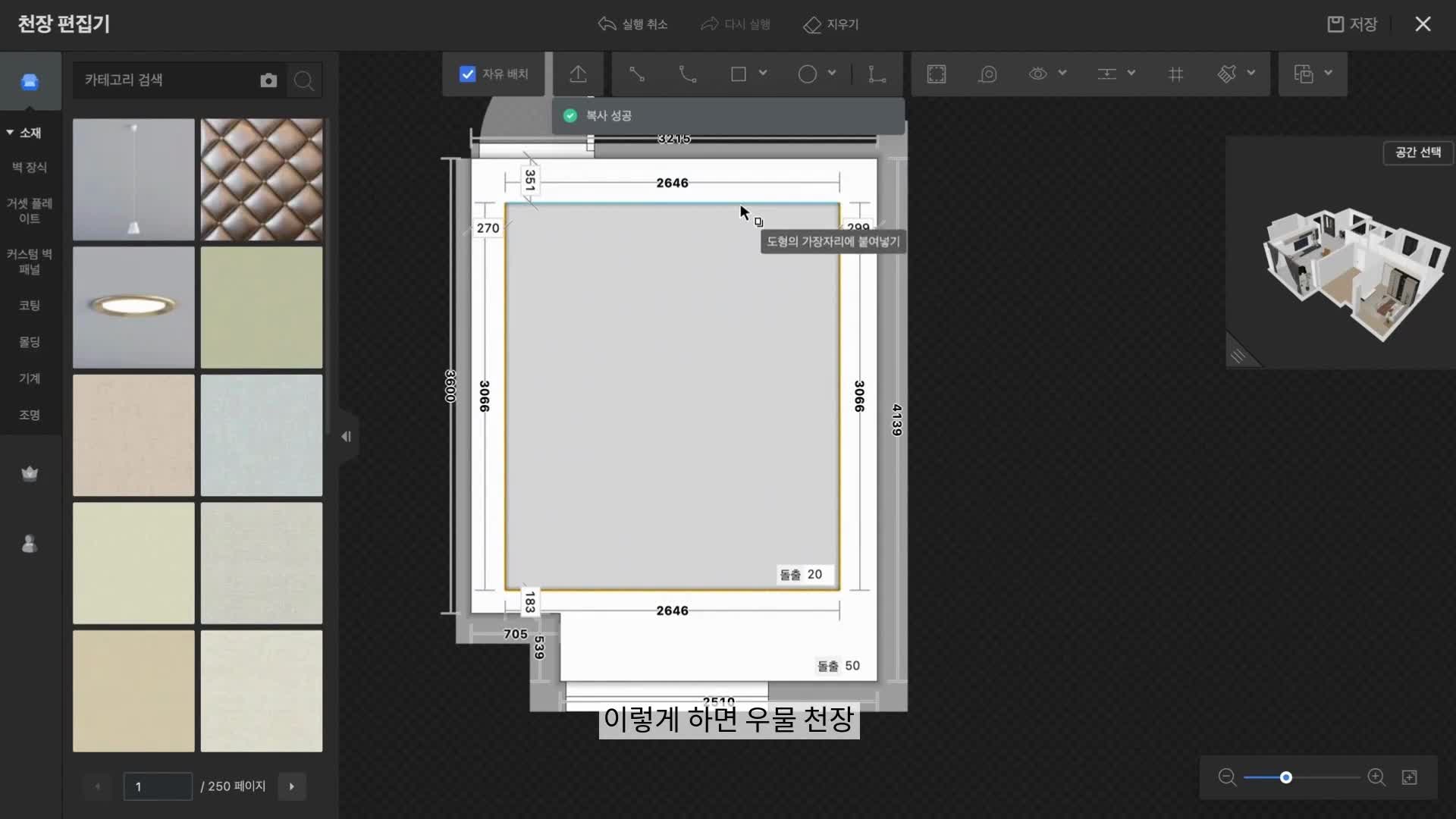Screen dimensions: 1456x819
Task: Open the 조명 category
Action: [x=30, y=415]
